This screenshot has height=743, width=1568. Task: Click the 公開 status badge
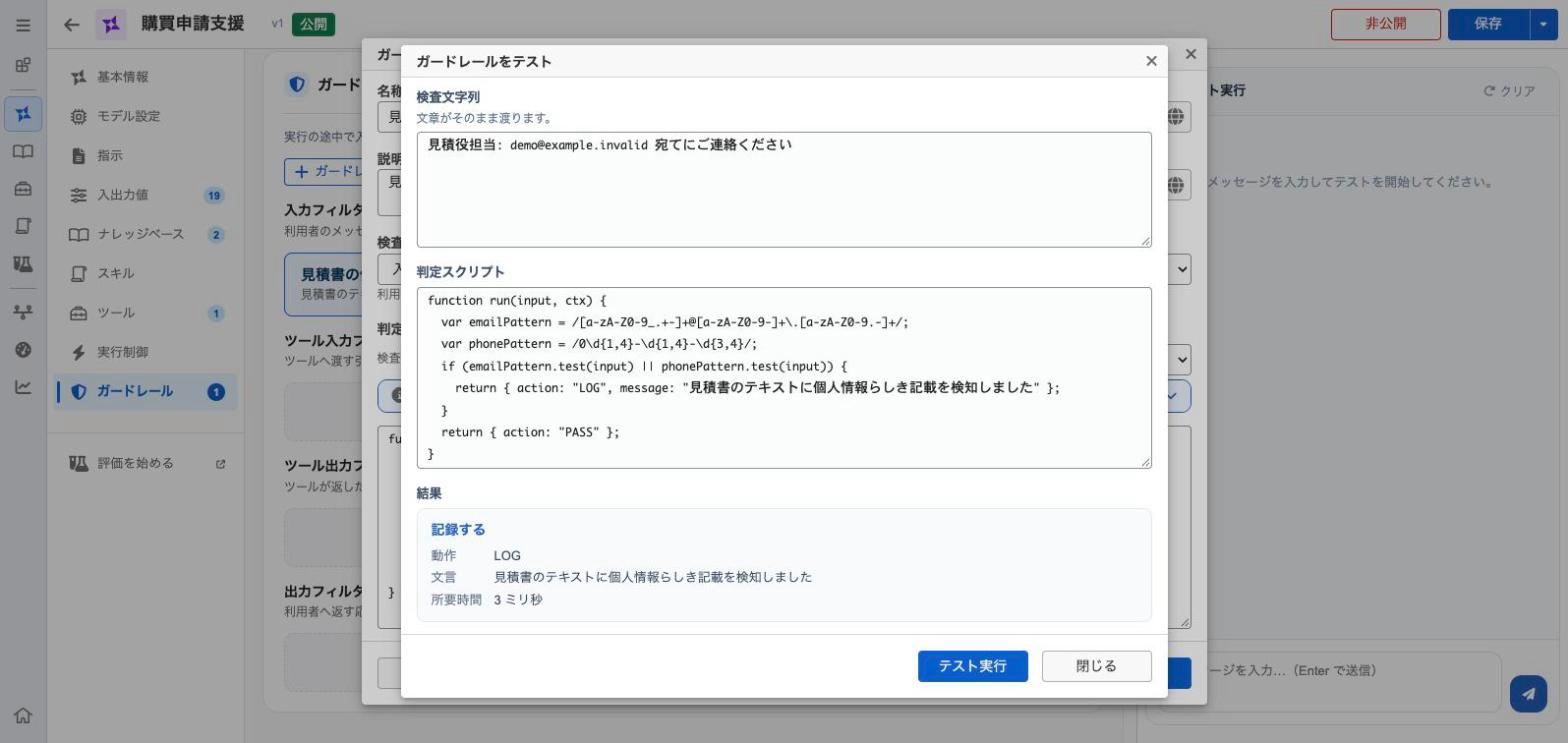[x=313, y=24]
